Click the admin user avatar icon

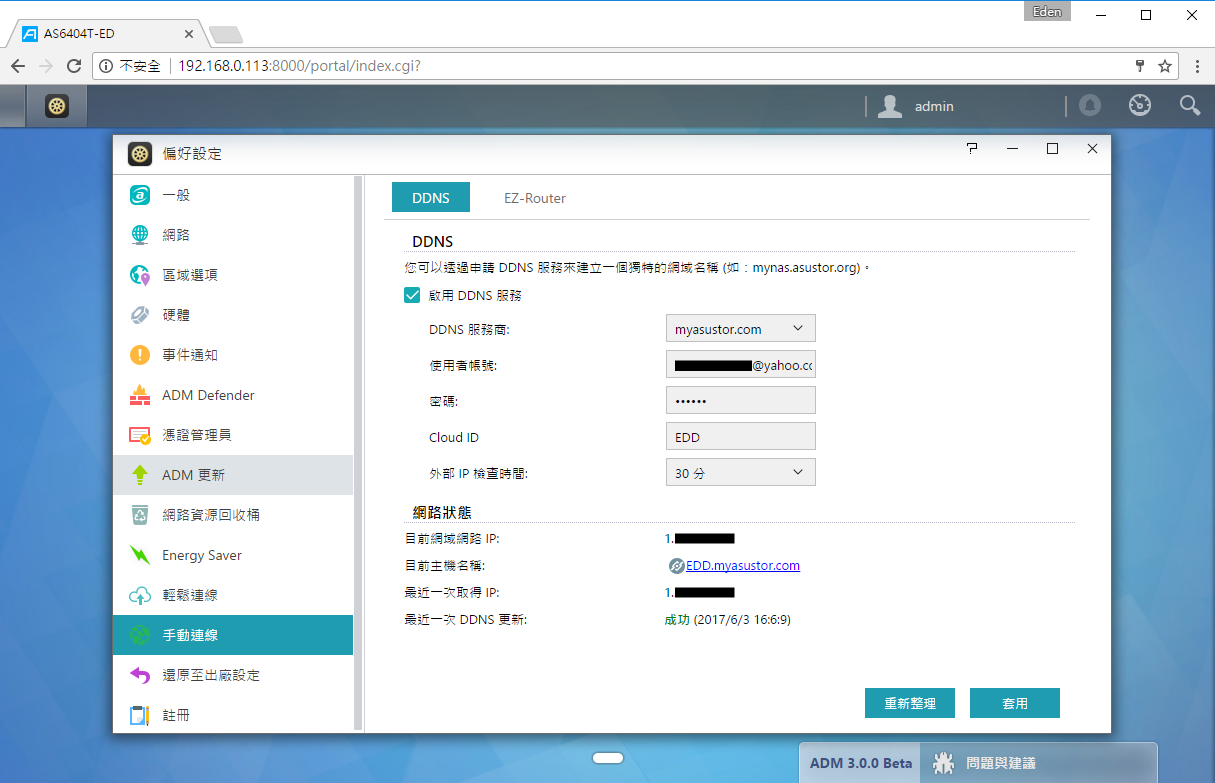click(x=890, y=106)
